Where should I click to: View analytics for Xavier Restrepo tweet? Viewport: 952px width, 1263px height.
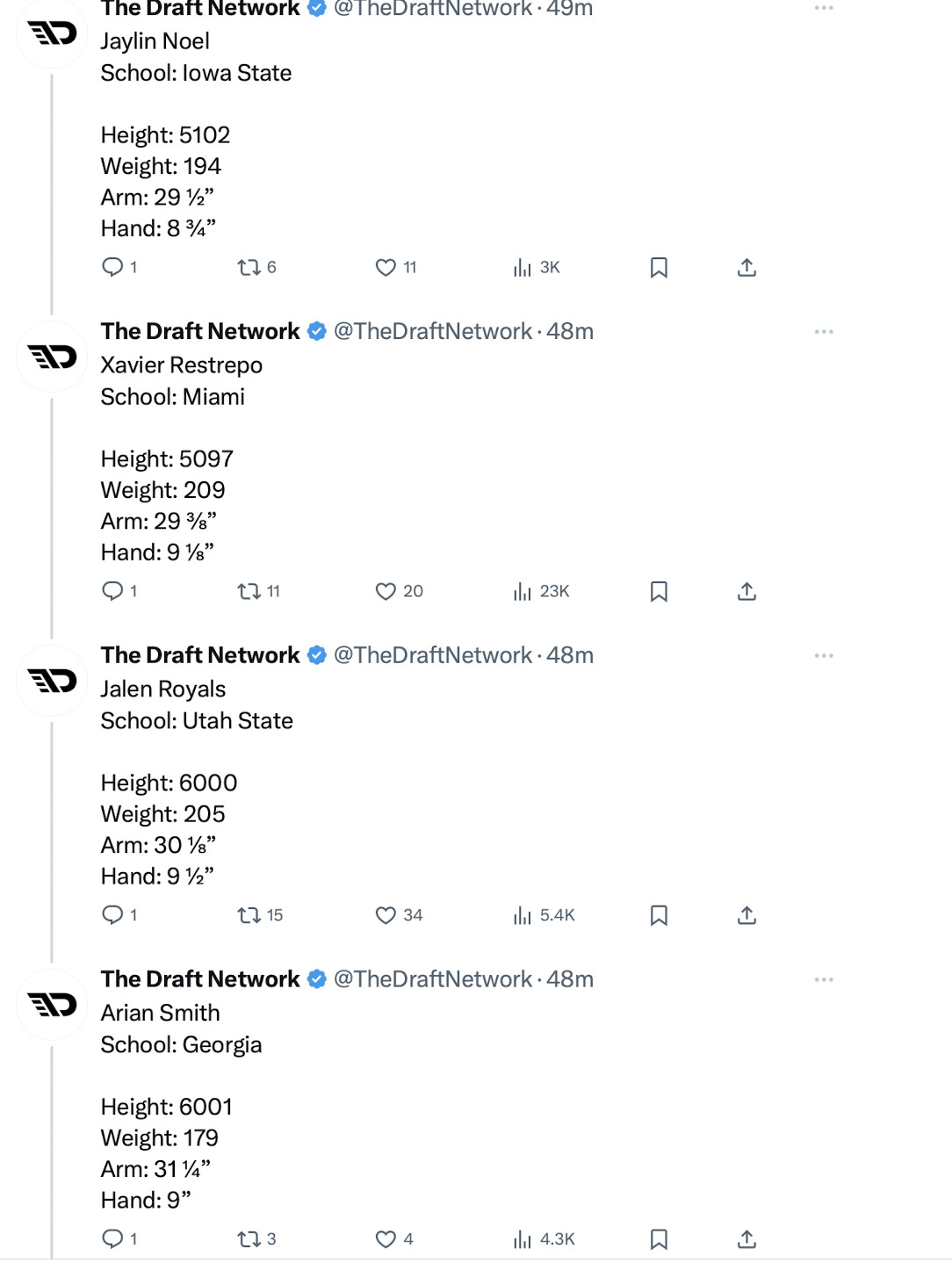pyautogui.click(x=523, y=591)
